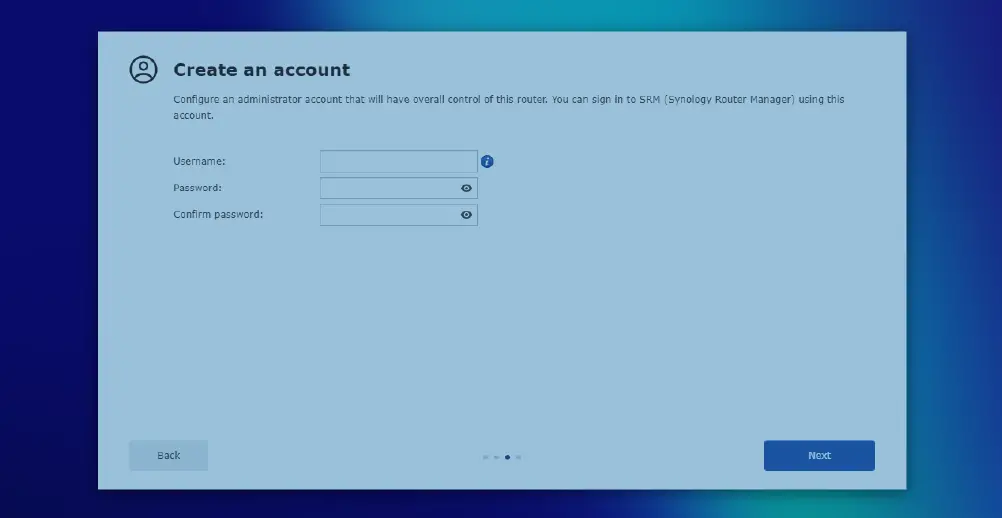The image size is (1002, 518).
Task: Click the 'Confirm password:' label
Action: pos(218,215)
